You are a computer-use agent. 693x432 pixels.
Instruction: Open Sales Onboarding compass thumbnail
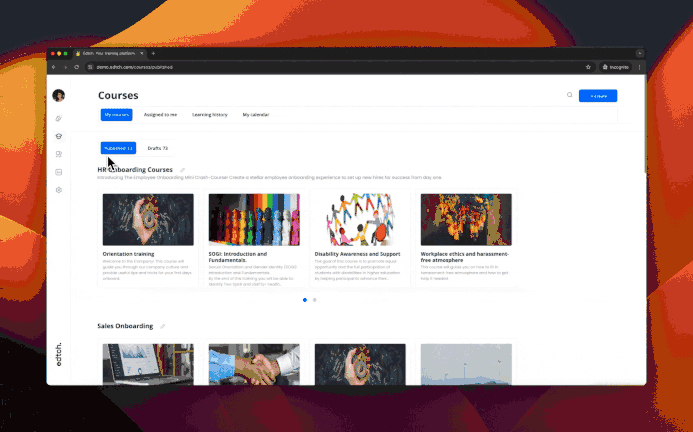point(360,364)
